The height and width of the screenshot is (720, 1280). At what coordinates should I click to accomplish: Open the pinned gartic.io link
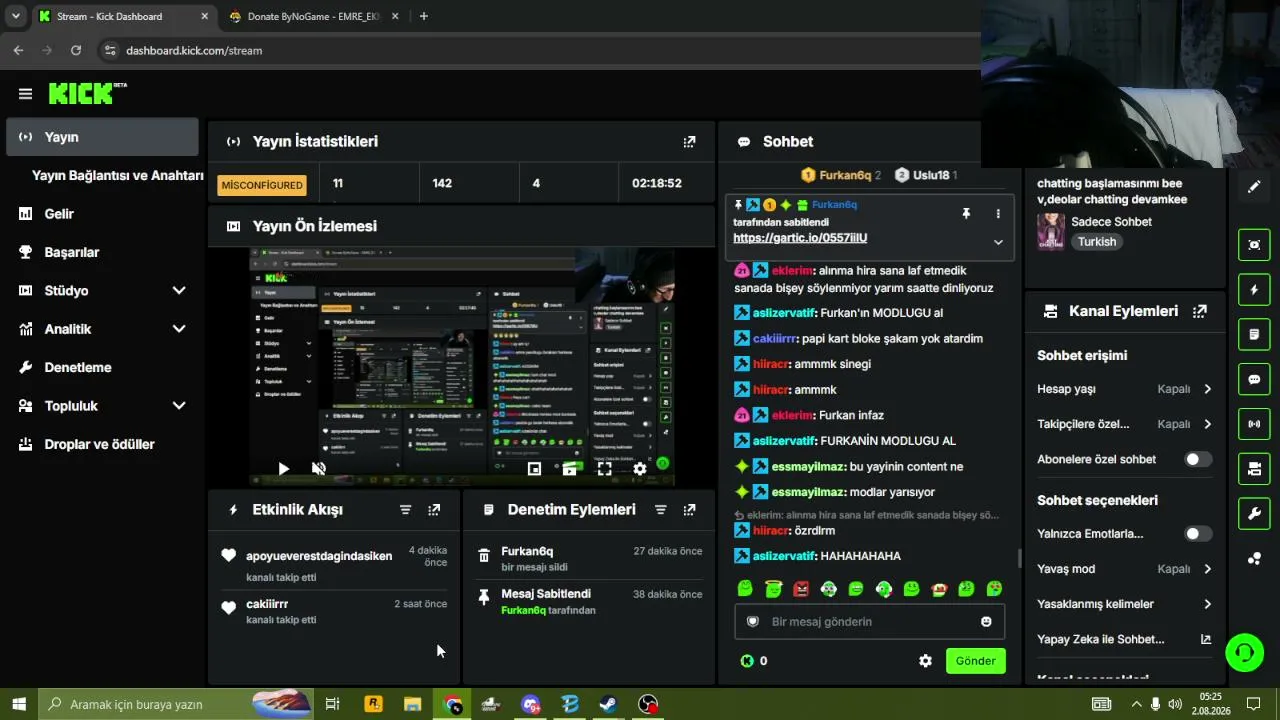click(x=800, y=238)
